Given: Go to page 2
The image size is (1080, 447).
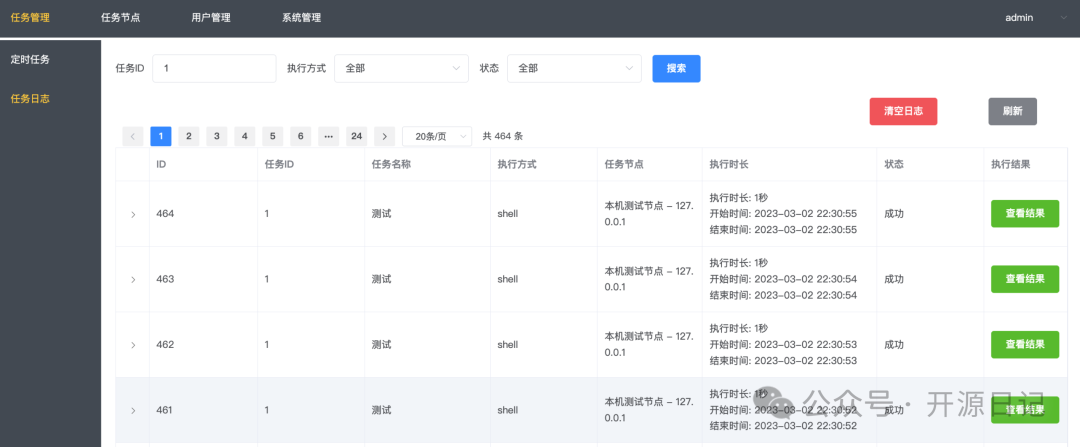Looking at the screenshot, I should (189, 136).
